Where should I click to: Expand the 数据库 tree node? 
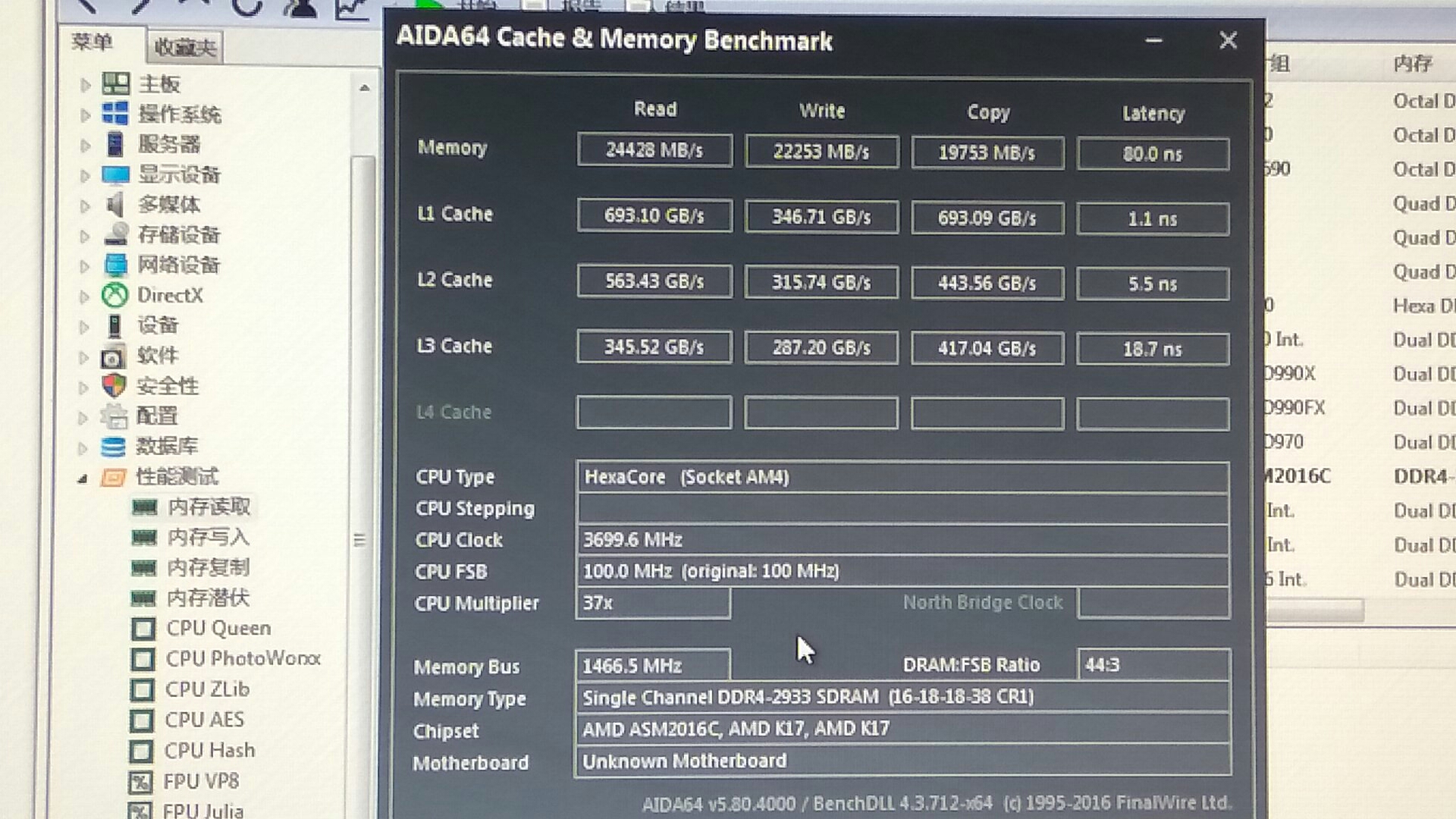[x=83, y=447]
